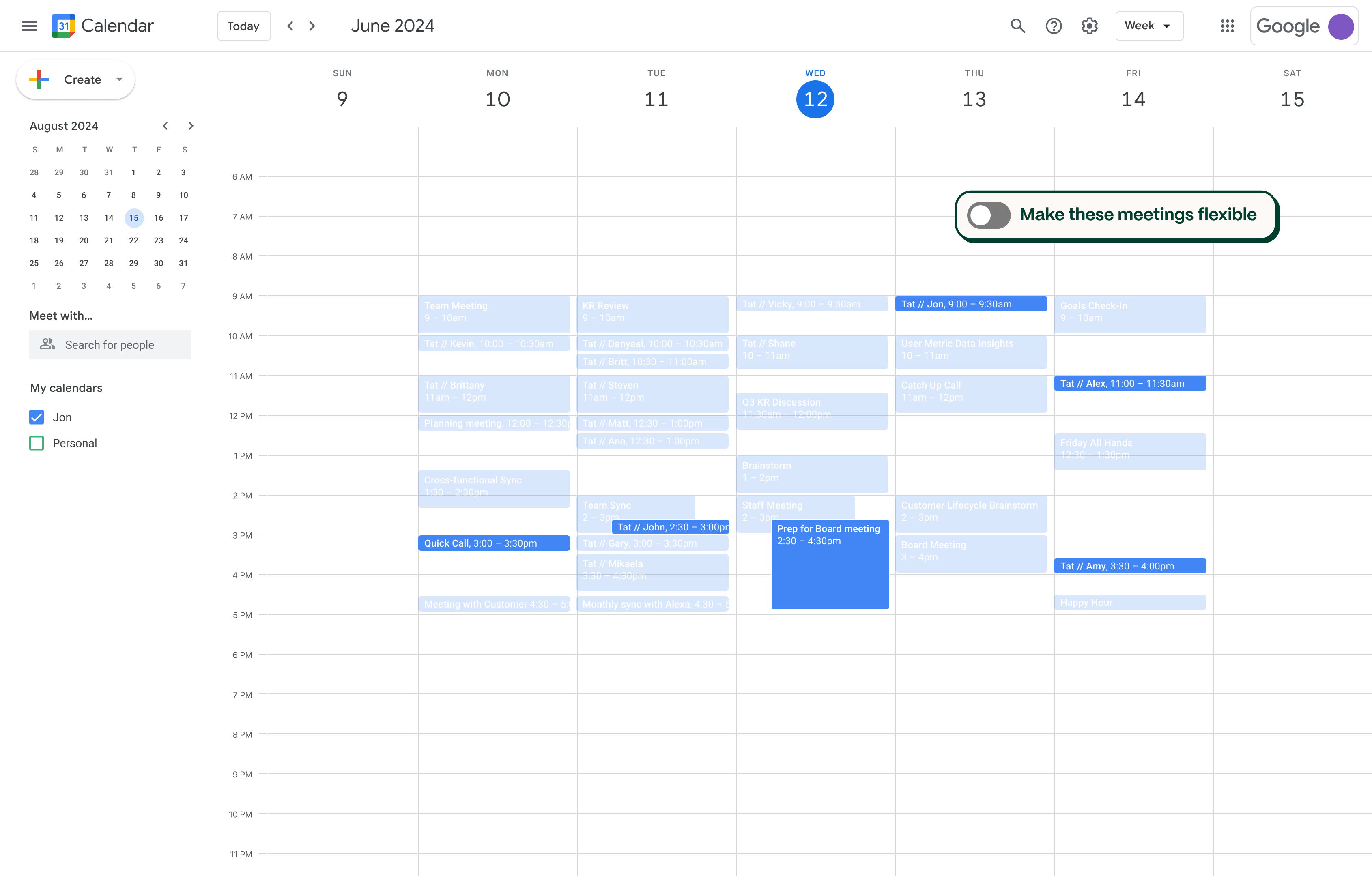Open Google Calendar settings gear

[x=1090, y=26]
